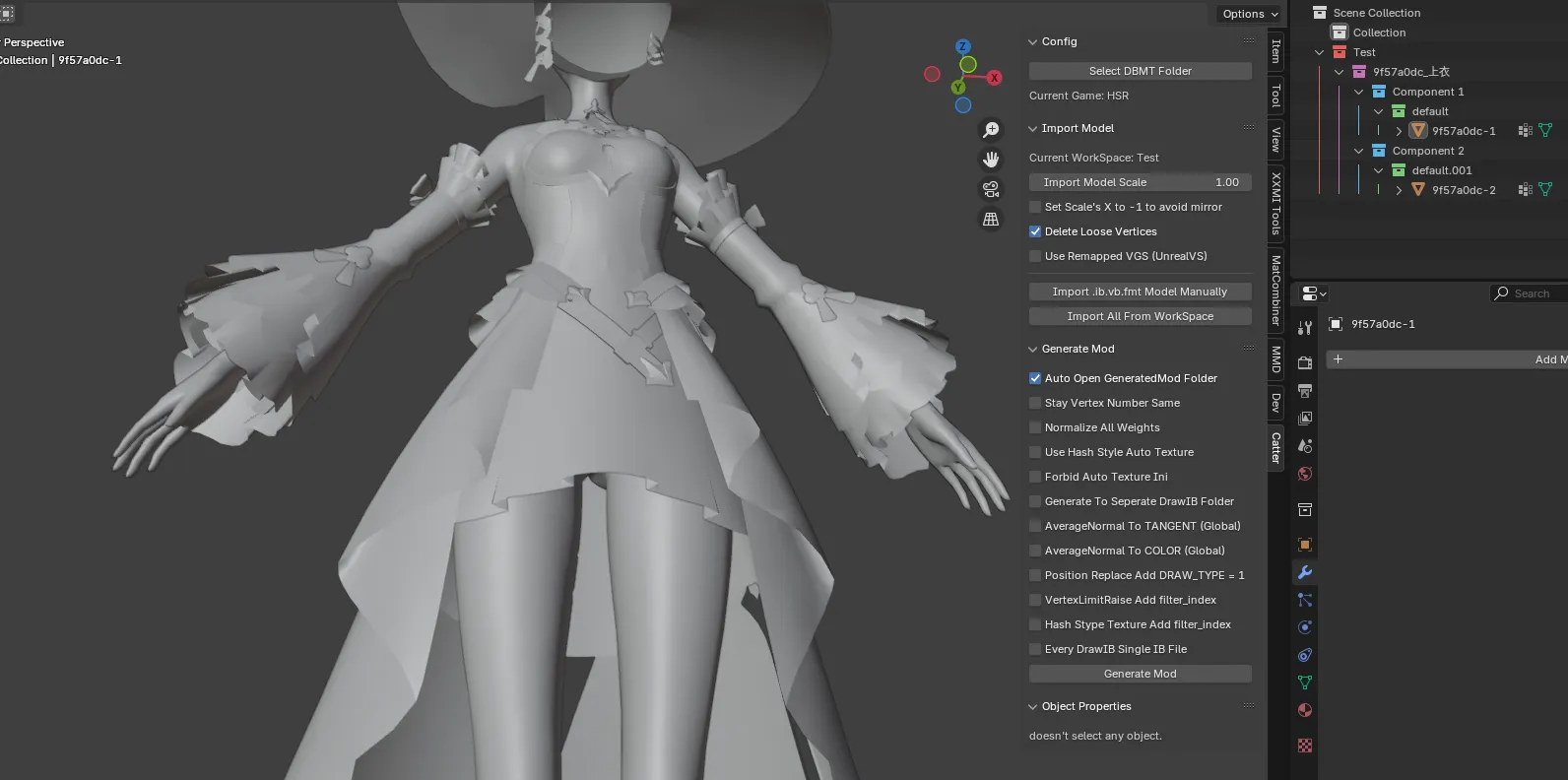Enable Set Scale's X to -1 checkbox
The height and width of the screenshot is (780, 1568).
1035,207
